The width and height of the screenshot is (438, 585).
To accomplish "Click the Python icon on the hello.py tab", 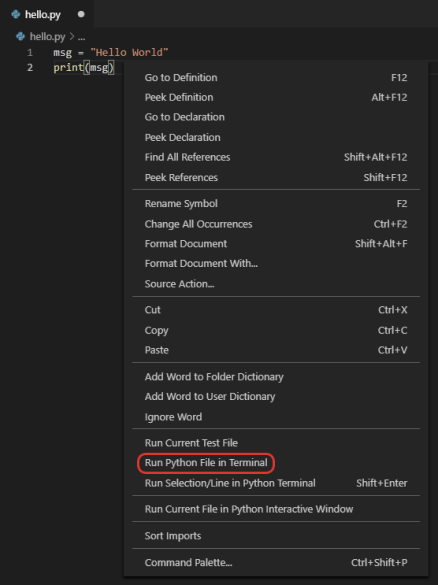I will pos(16,15).
